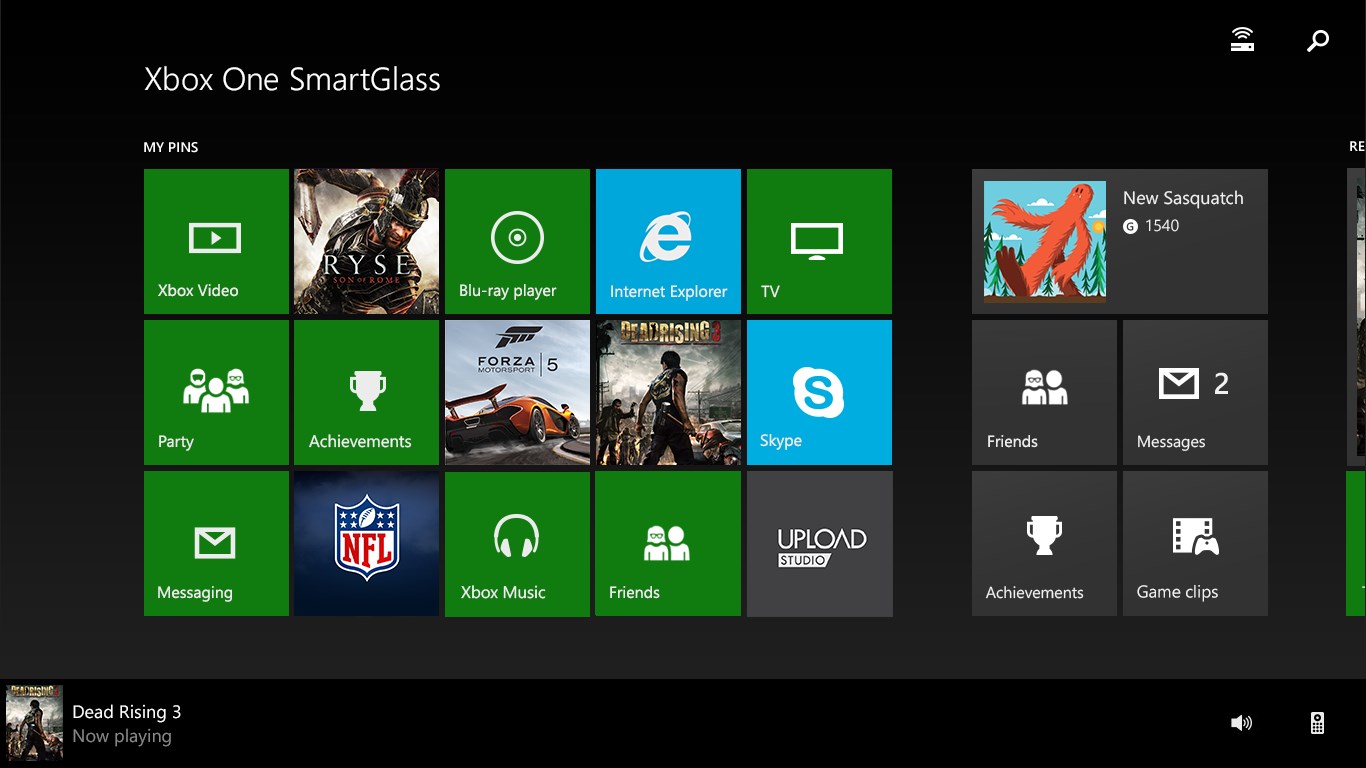Open the New Sasquatch profile tile

coord(1119,241)
